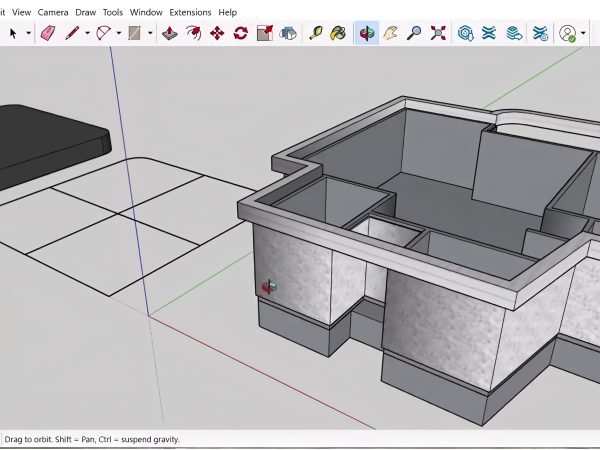600x450 pixels.
Task: Select the Push/Pull tool
Action: (x=170, y=33)
